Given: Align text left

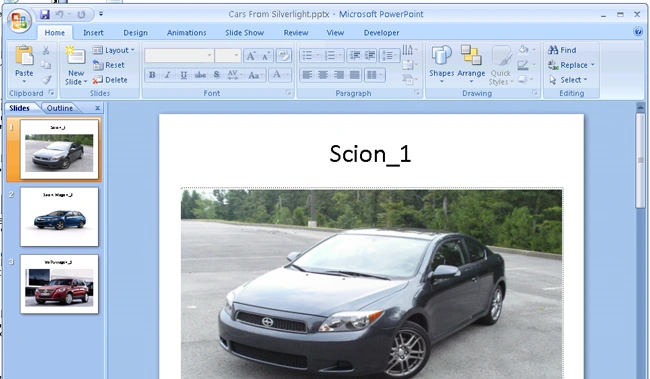Looking at the screenshot, I should [x=307, y=75].
